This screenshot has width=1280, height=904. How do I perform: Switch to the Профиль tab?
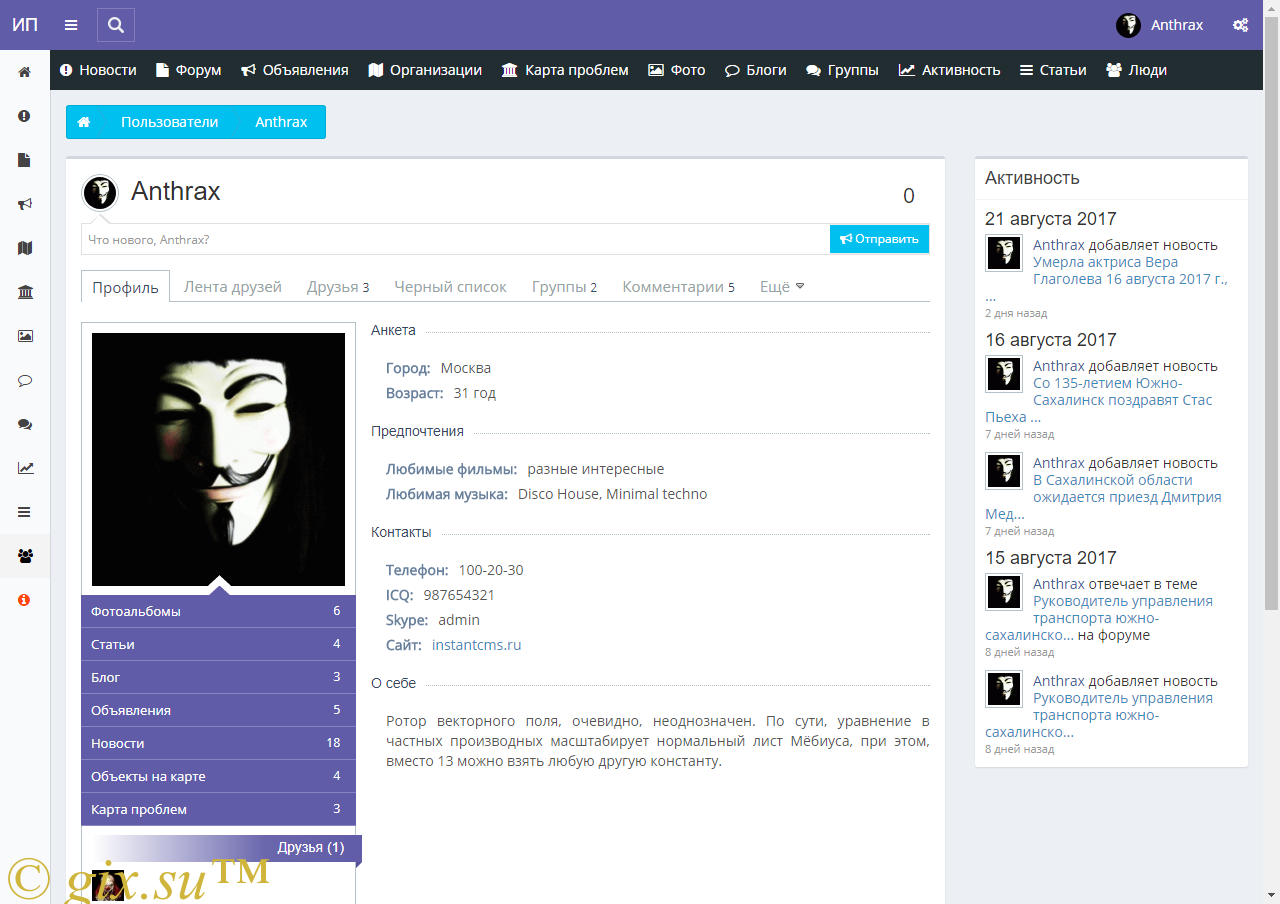[125, 287]
